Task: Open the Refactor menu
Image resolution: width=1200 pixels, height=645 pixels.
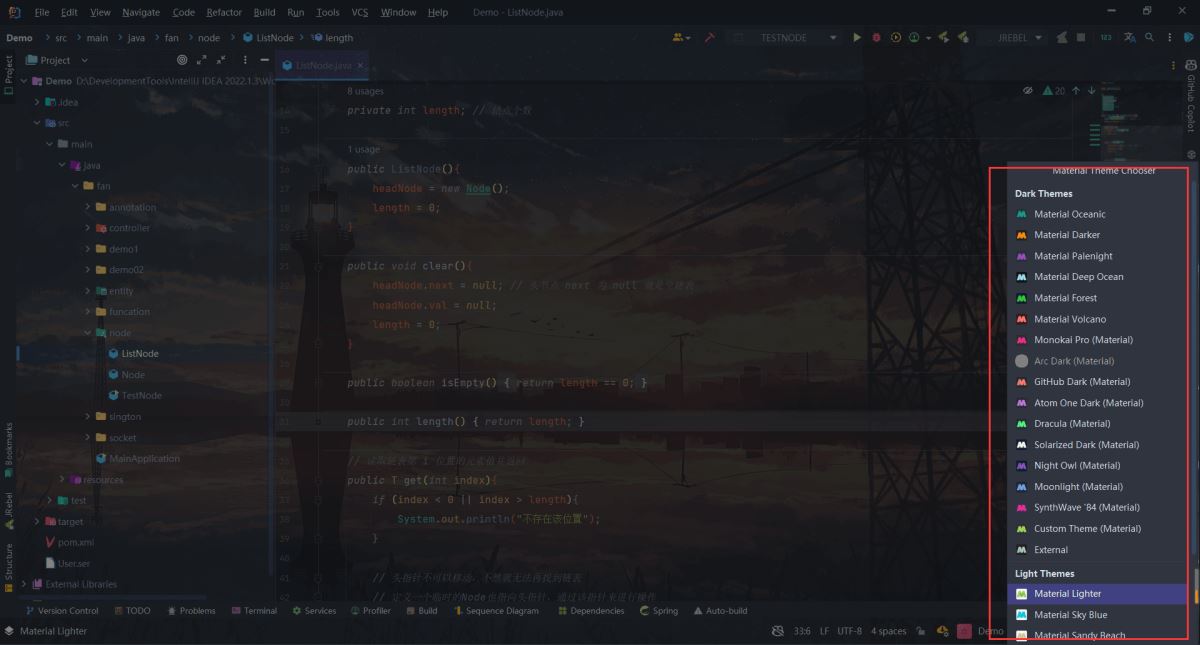Action: pyautogui.click(x=224, y=12)
